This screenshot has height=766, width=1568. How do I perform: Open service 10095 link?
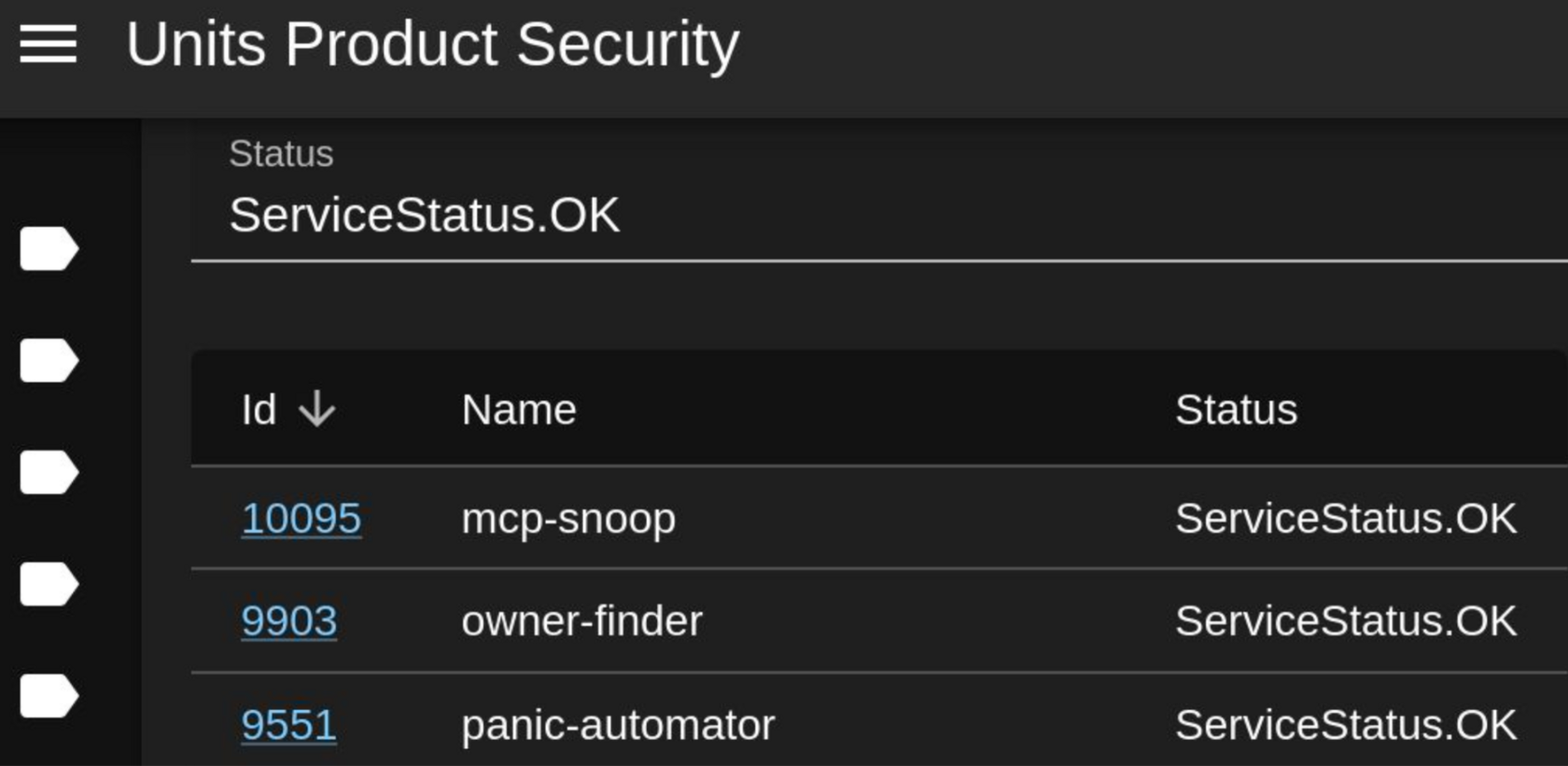pos(301,519)
